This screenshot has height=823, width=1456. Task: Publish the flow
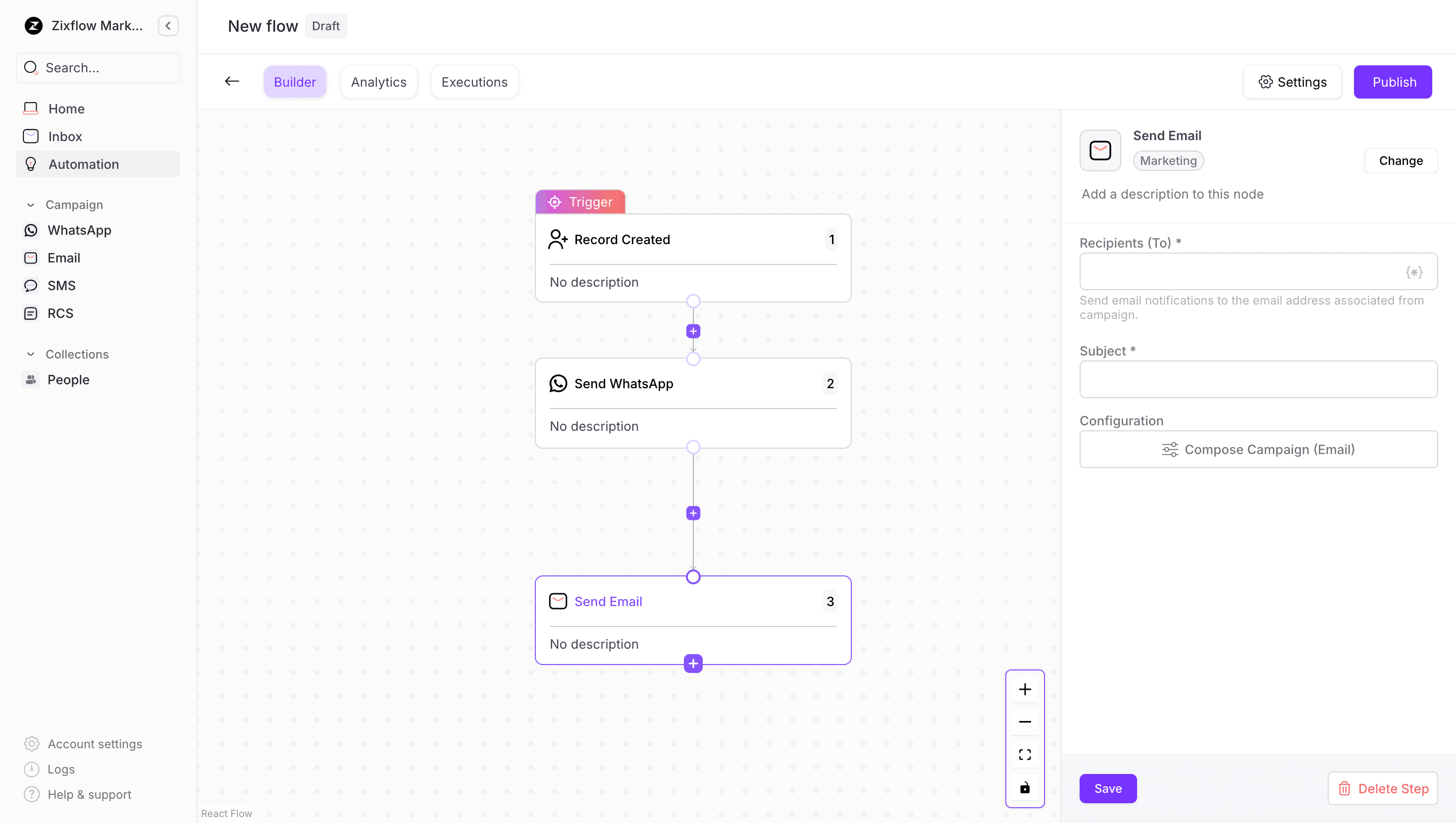click(x=1393, y=82)
